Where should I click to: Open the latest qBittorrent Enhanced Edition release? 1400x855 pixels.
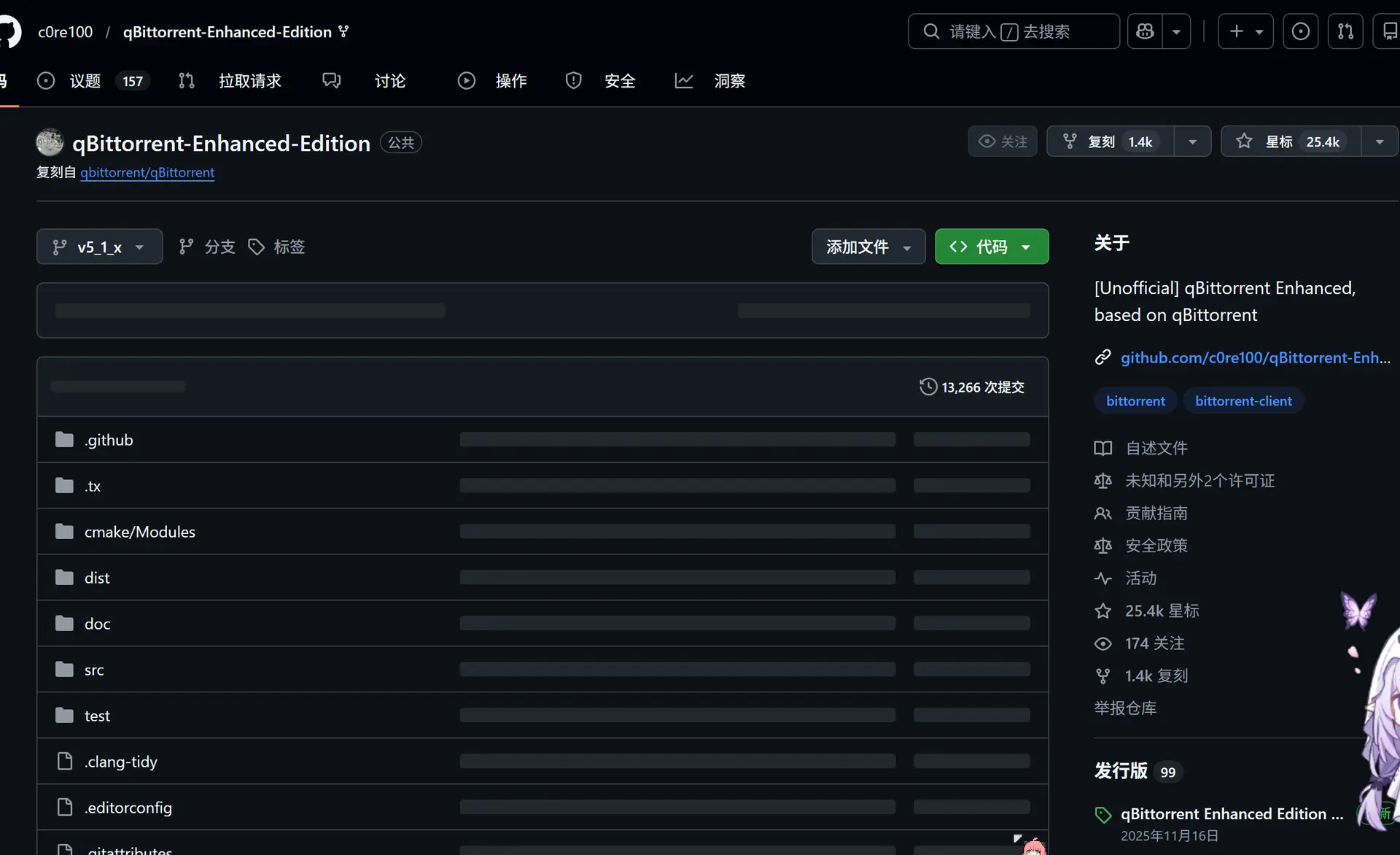pyautogui.click(x=1232, y=814)
